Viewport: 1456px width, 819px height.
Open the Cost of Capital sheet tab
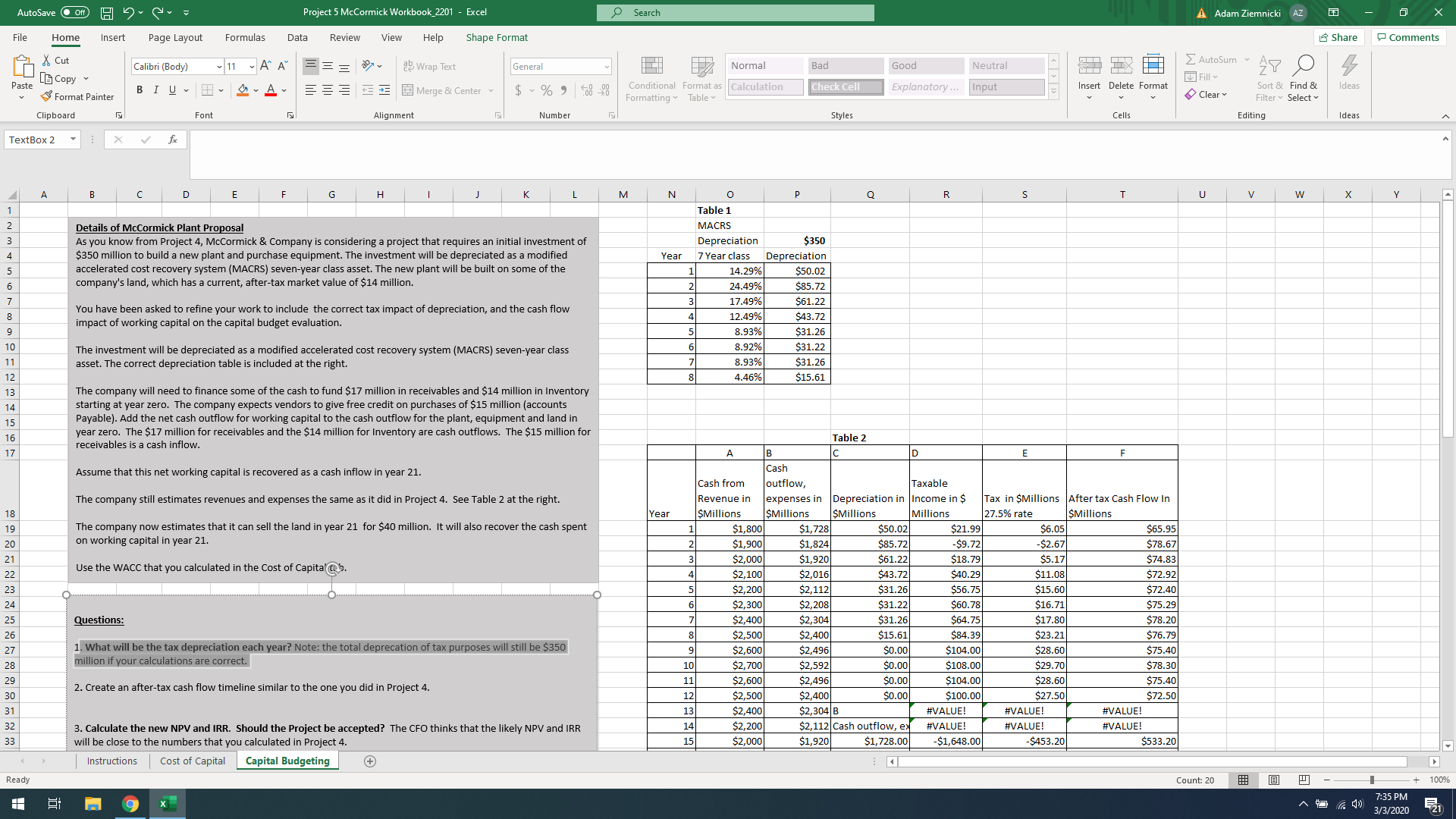coord(192,761)
